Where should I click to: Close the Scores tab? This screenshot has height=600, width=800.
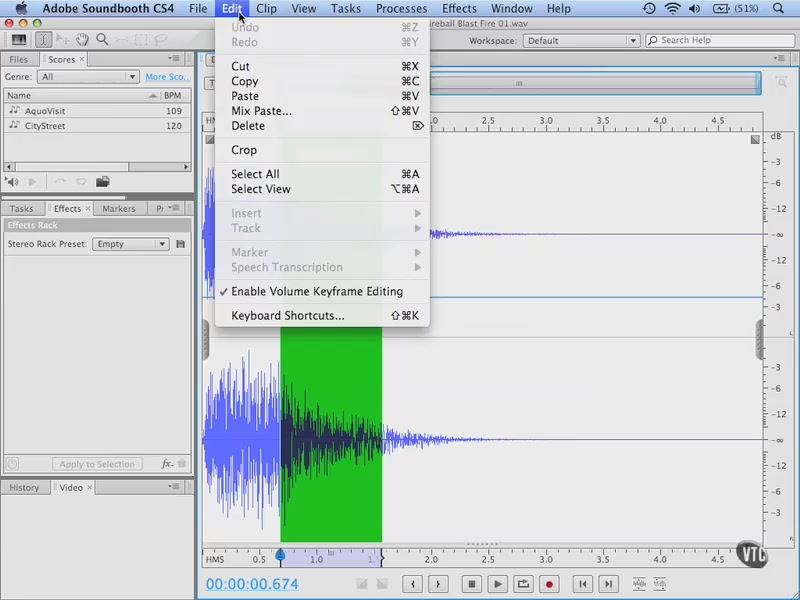pos(82,59)
